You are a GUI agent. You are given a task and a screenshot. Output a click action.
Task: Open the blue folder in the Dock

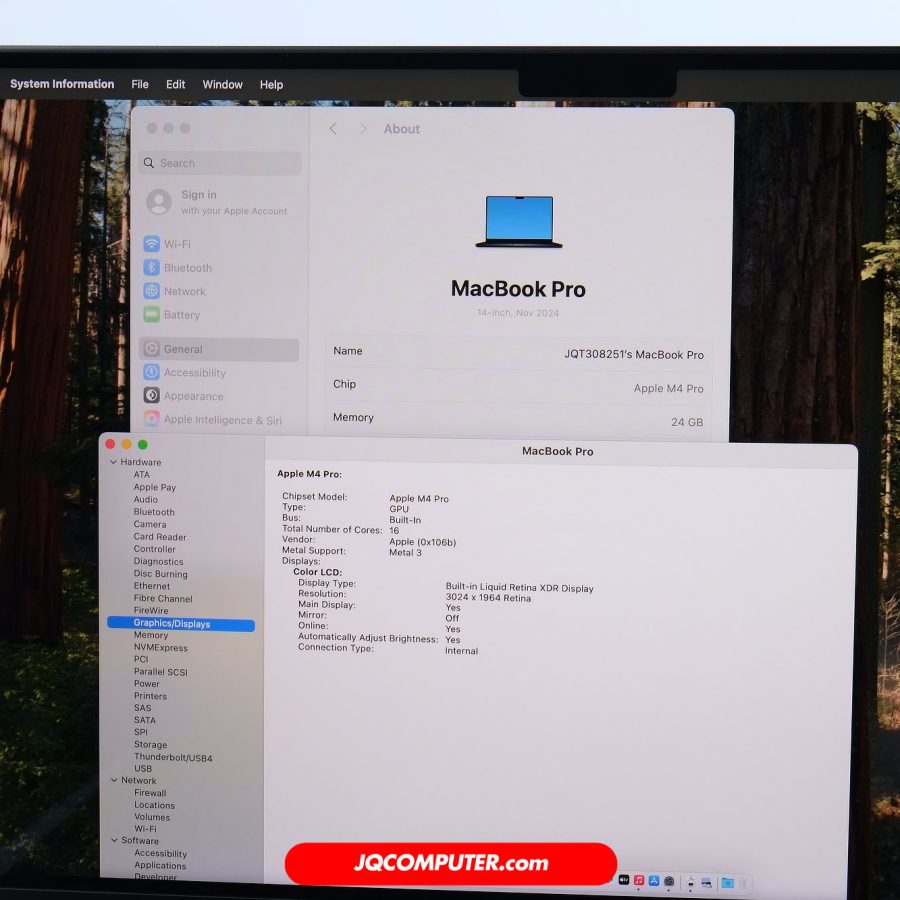[728, 883]
